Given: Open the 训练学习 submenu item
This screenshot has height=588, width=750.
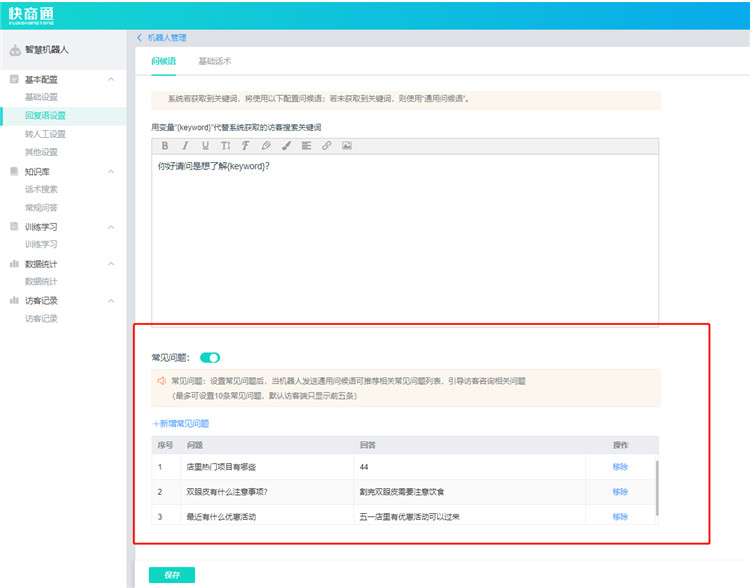Looking at the screenshot, I should 41,244.
